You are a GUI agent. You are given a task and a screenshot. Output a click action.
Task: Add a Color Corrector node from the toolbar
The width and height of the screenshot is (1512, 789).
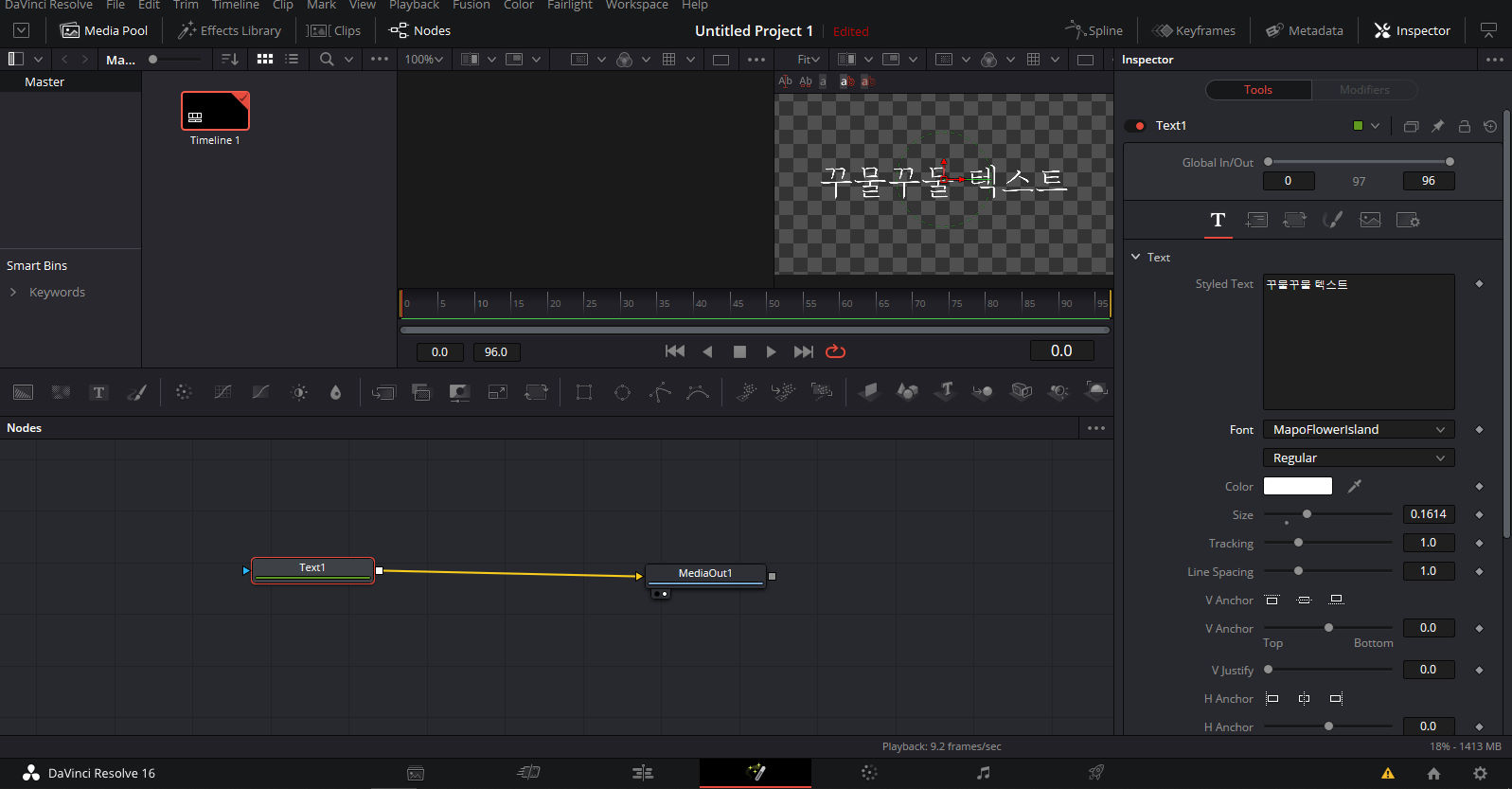click(184, 392)
